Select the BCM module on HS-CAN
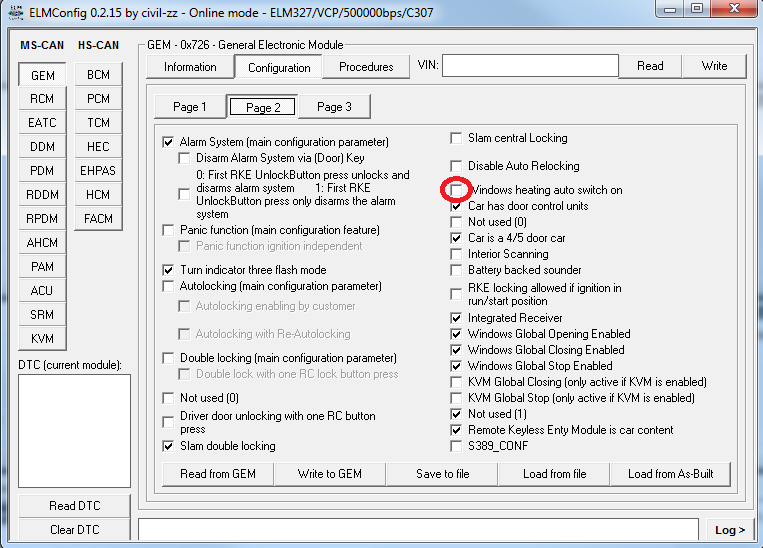 (98, 75)
